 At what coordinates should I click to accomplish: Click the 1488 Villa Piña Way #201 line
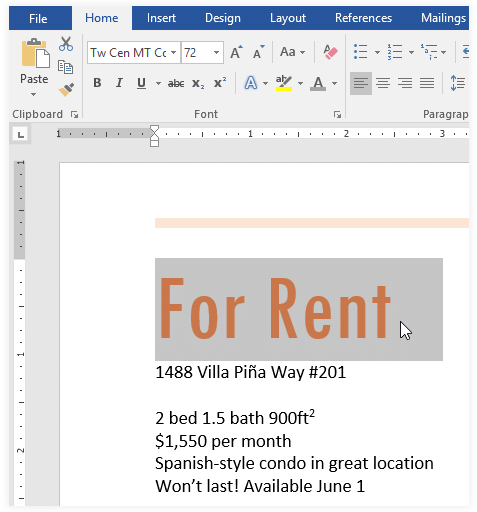point(251,372)
